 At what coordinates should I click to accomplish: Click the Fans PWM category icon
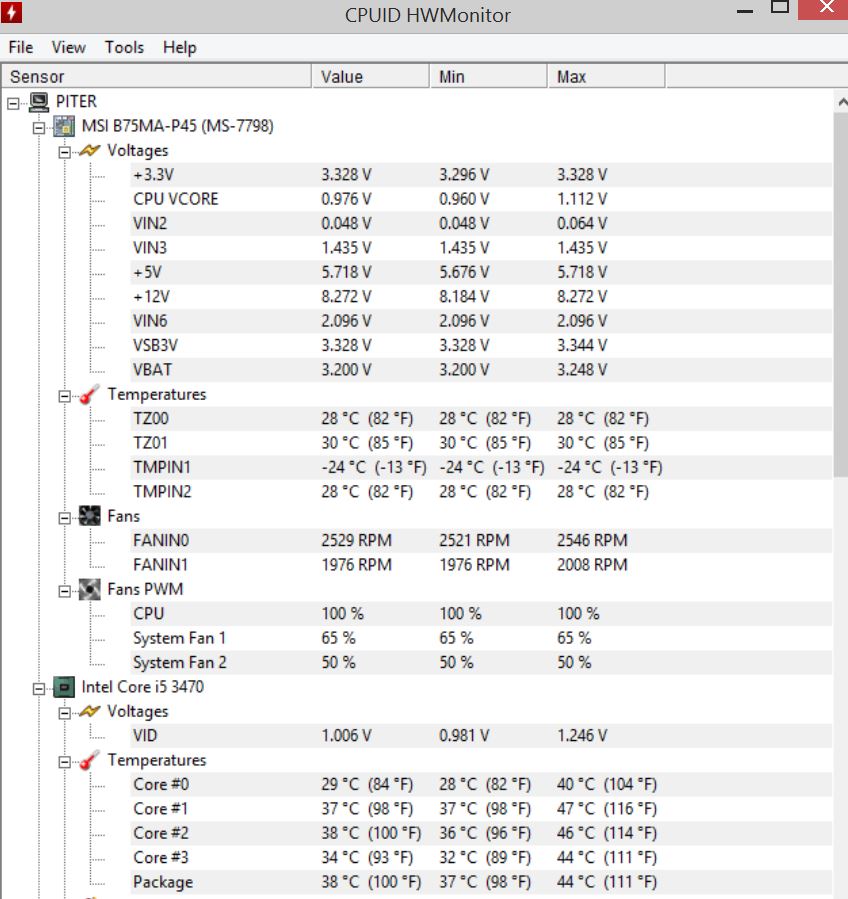[x=89, y=589]
